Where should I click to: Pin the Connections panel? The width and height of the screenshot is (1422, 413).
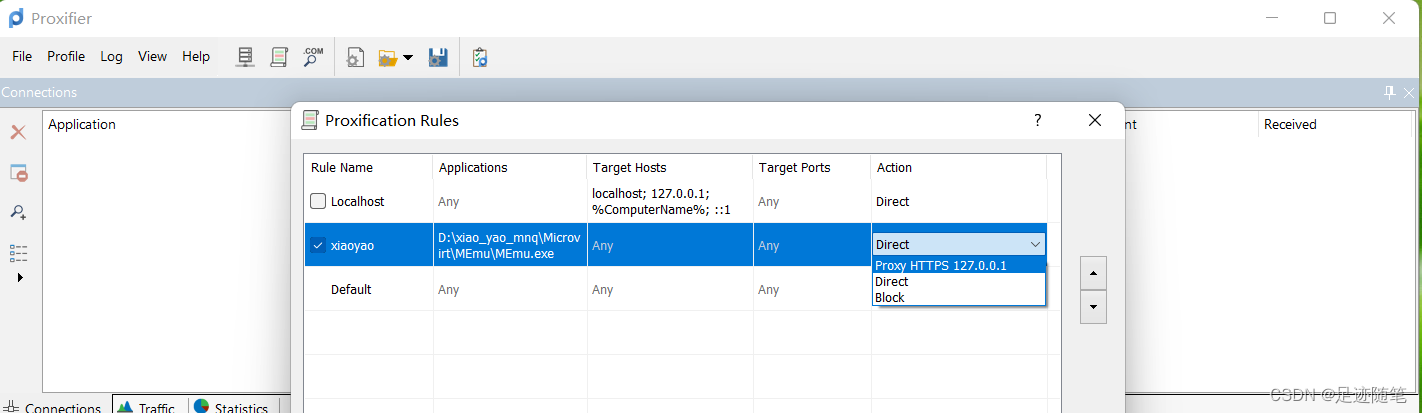[x=1389, y=92]
